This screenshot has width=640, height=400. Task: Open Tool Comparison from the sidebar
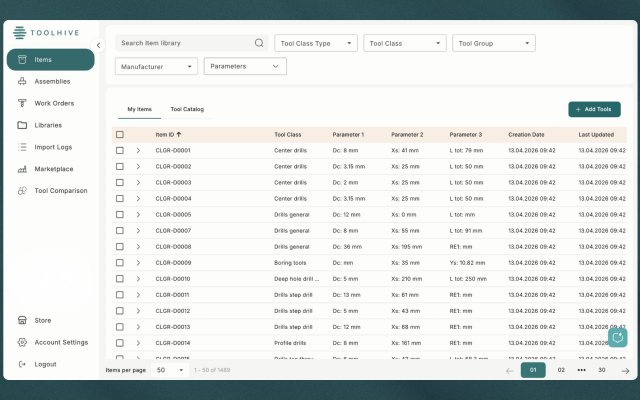[x=51, y=191]
